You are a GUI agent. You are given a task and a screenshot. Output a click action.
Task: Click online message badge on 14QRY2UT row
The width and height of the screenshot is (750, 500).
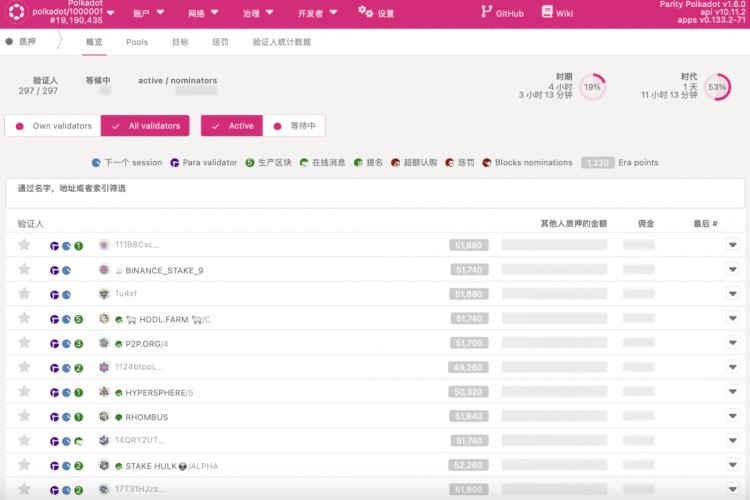click(78, 441)
